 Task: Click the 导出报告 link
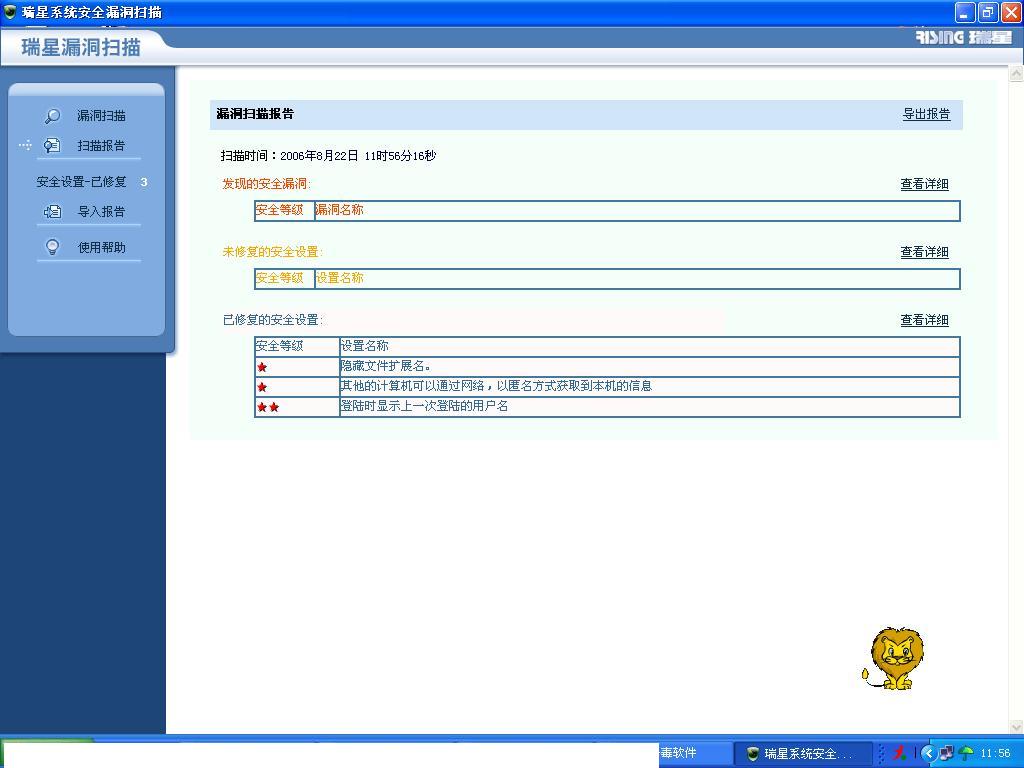point(926,114)
